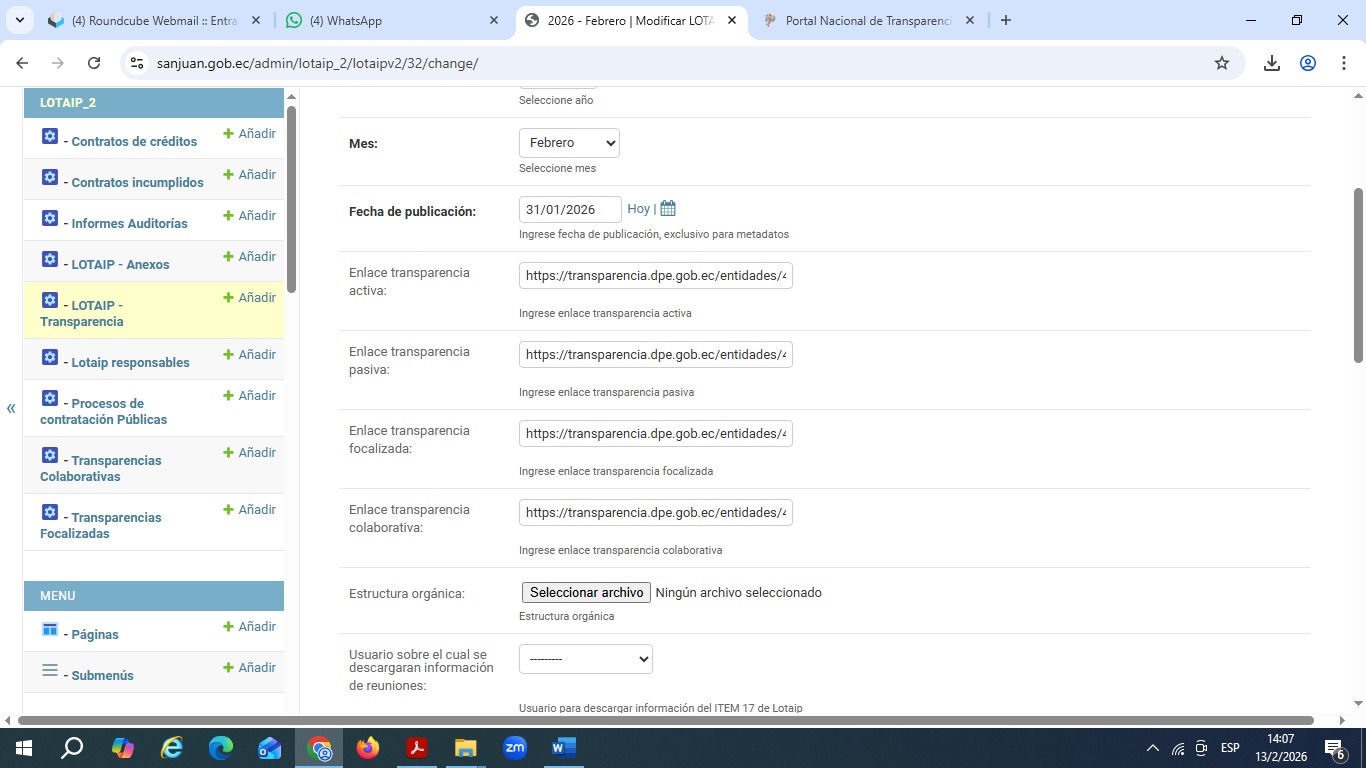Open the Mes dropdown showing Febrero
This screenshot has height=768, width=1366.
(x=569, y=143)
